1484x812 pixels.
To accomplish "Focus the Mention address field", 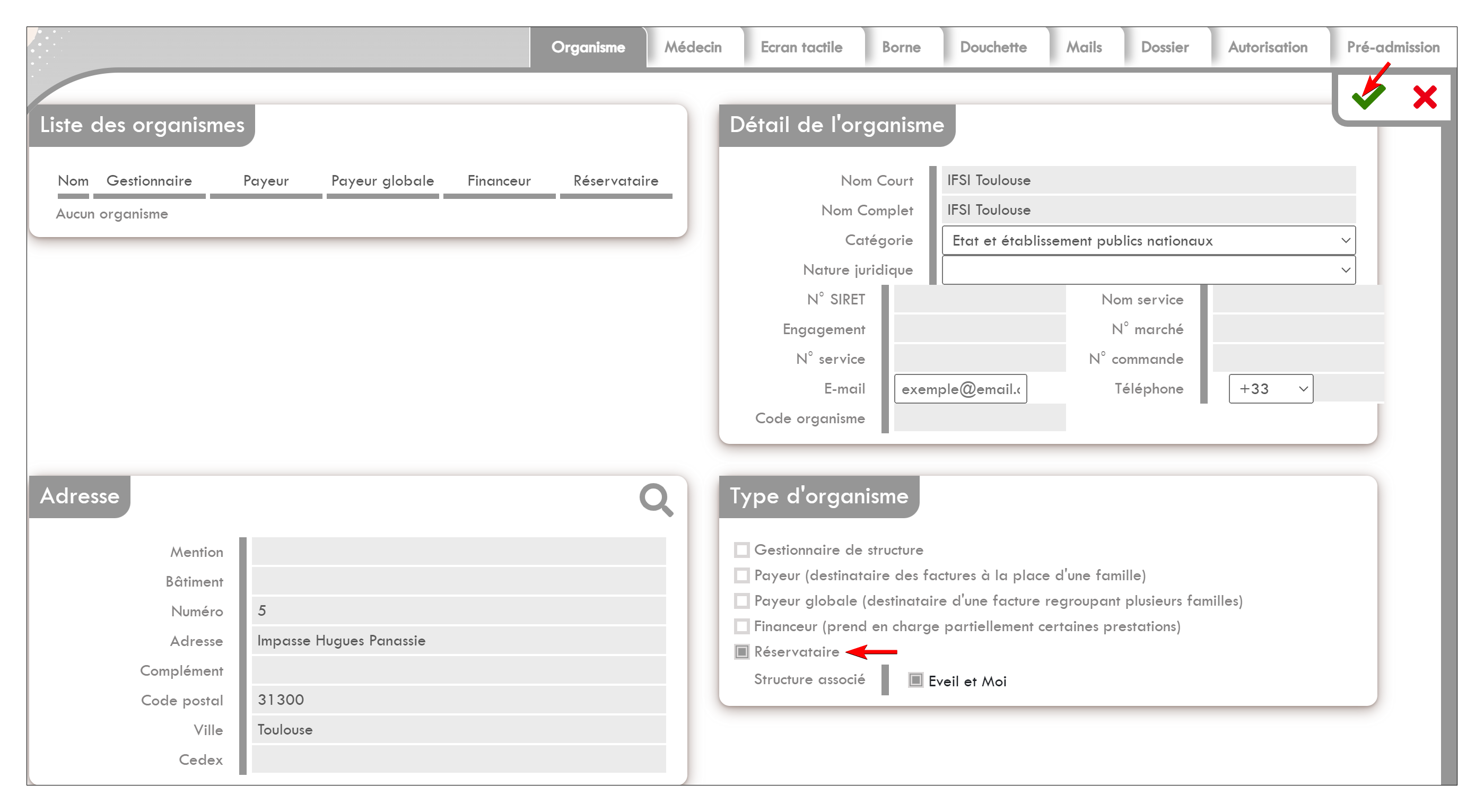I will tap(459, 552).
